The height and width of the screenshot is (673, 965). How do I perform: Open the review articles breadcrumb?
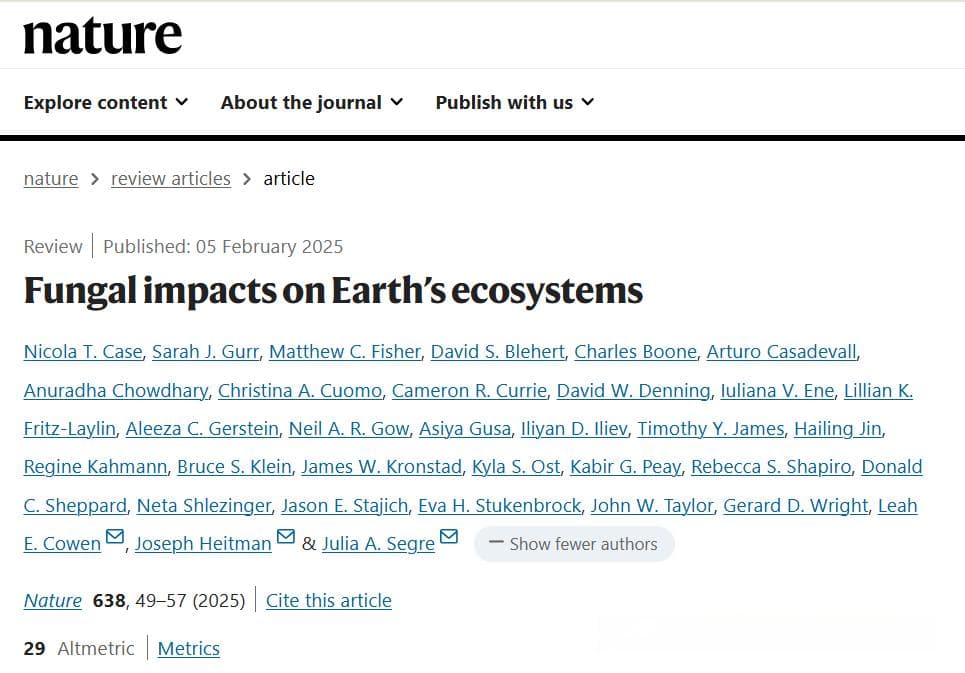pyautogui.click(x=170, y=178)
